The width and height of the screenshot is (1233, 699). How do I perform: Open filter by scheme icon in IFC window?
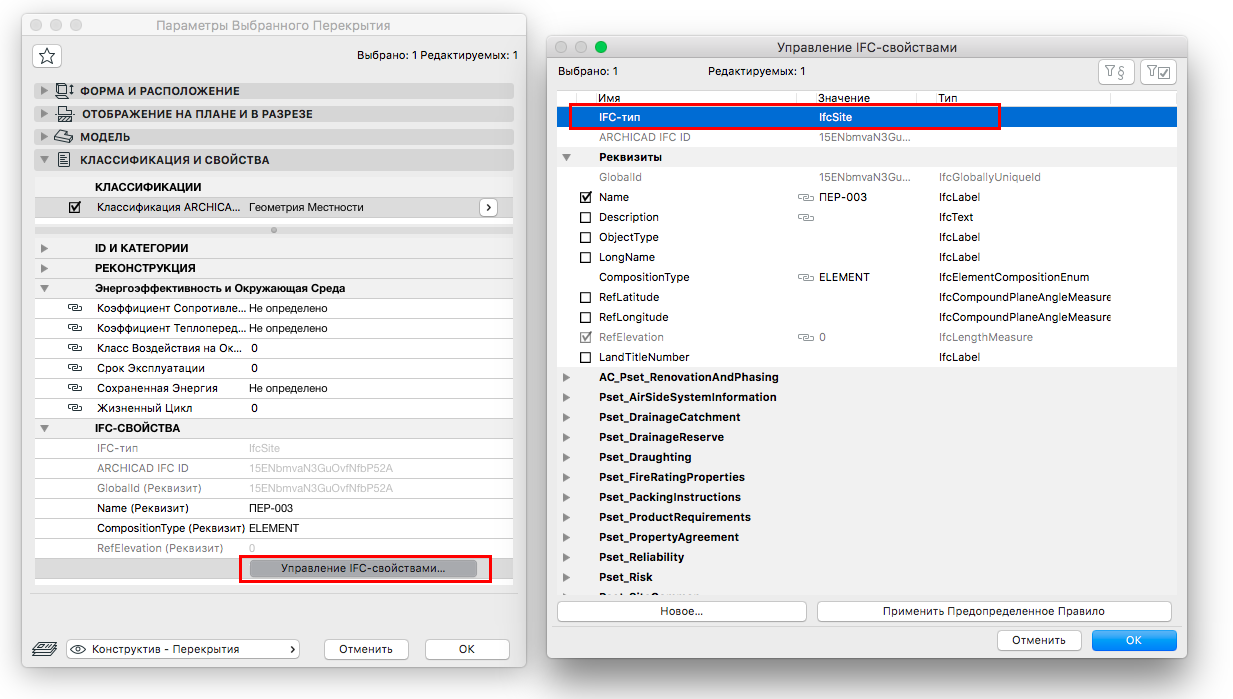[x=1115, y=72]
